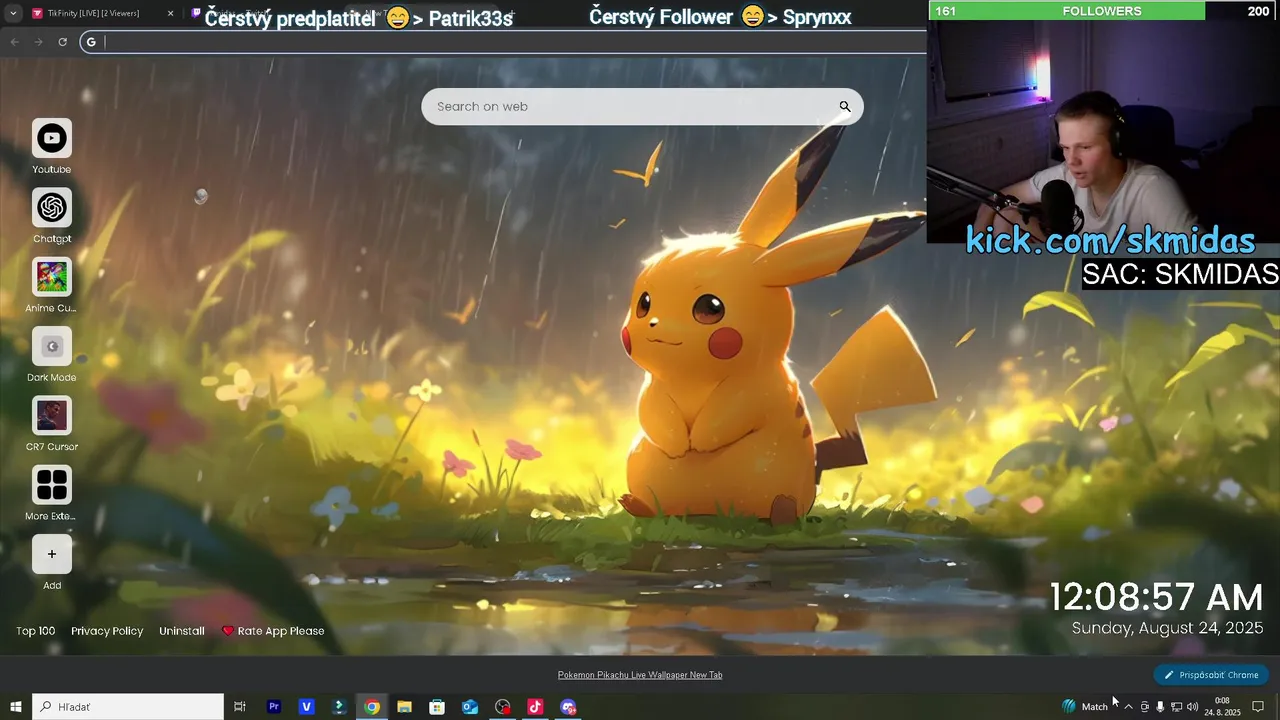1280x720 pixels.
Task: Click the microphone tray icon
Action: [x=1160, y=707]
